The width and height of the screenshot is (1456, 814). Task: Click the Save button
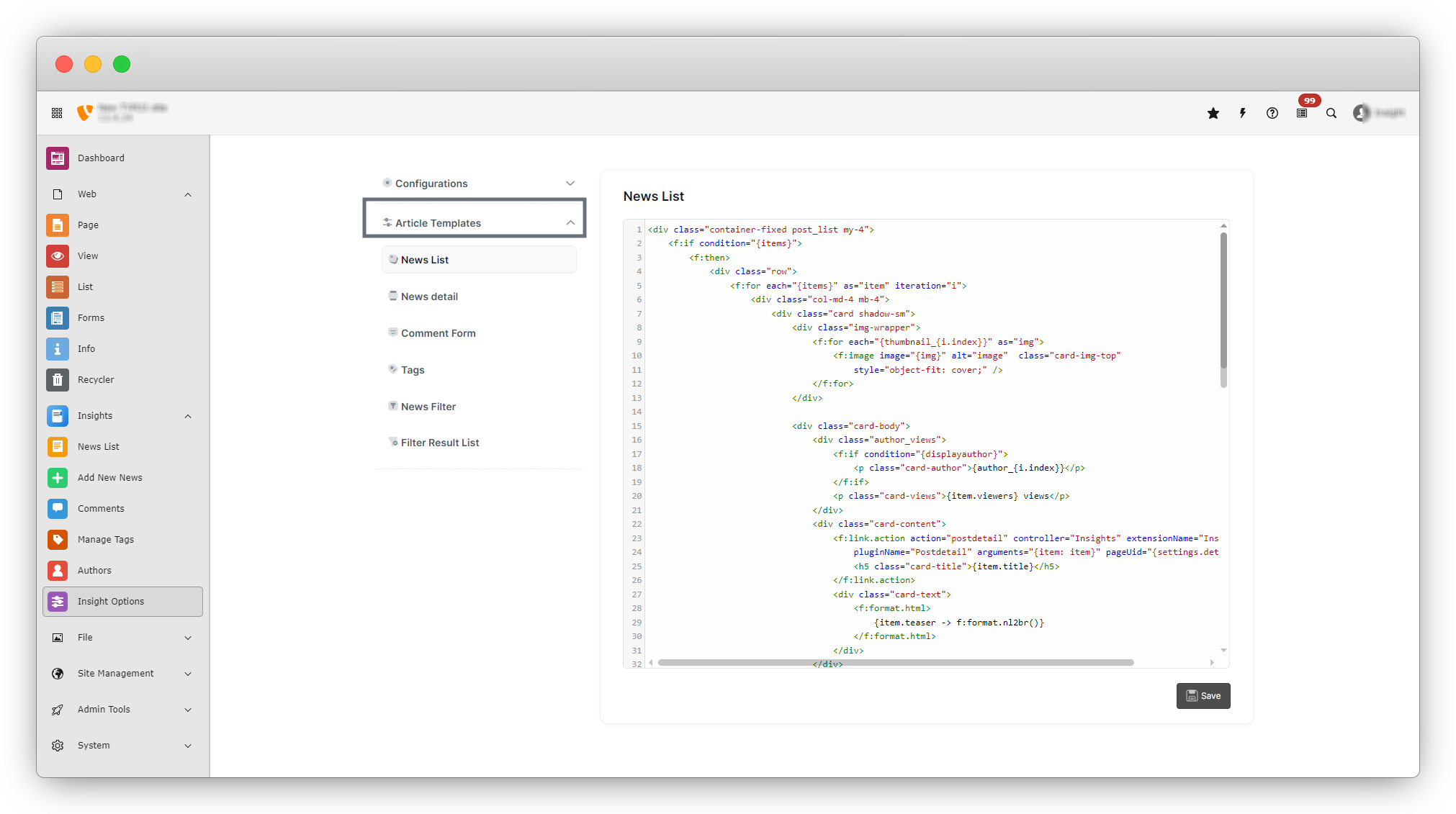point(1203,696)
